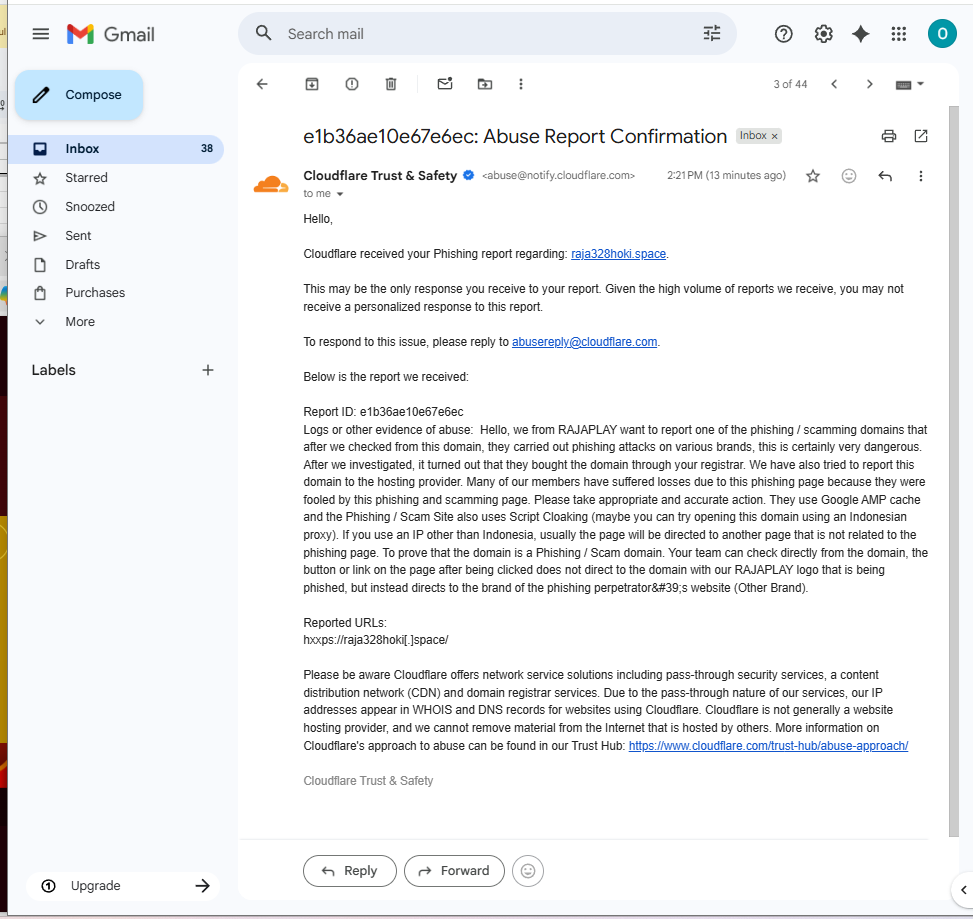Click the abusereply@cloudflare.com email link
Viewport: 973px width, 919px height.
tap(584, 342)
